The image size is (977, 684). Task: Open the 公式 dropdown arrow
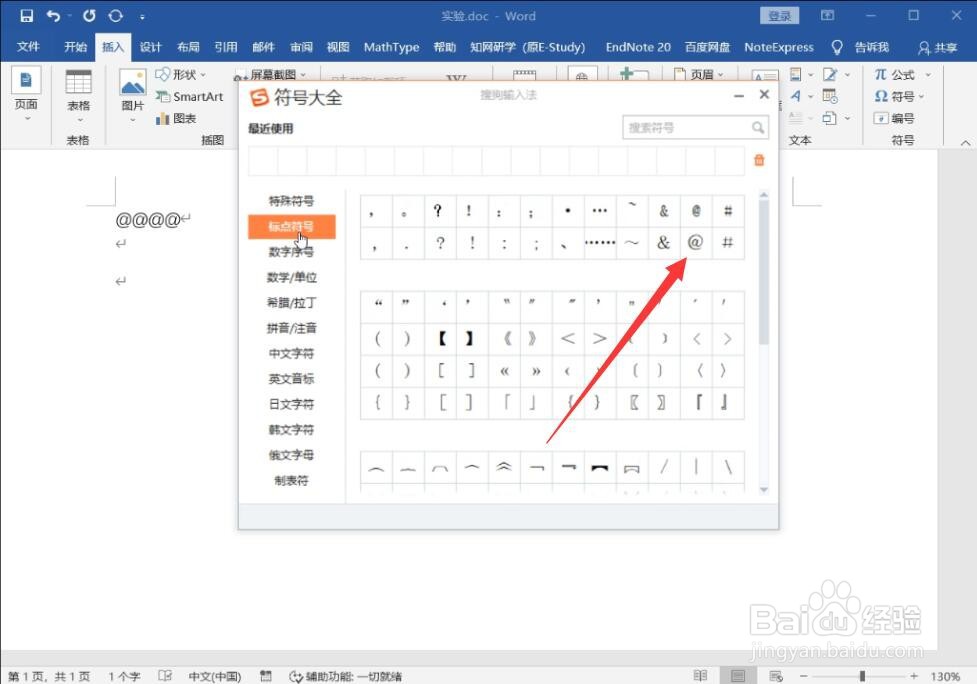pyautogui.click(x=928, y=75)
